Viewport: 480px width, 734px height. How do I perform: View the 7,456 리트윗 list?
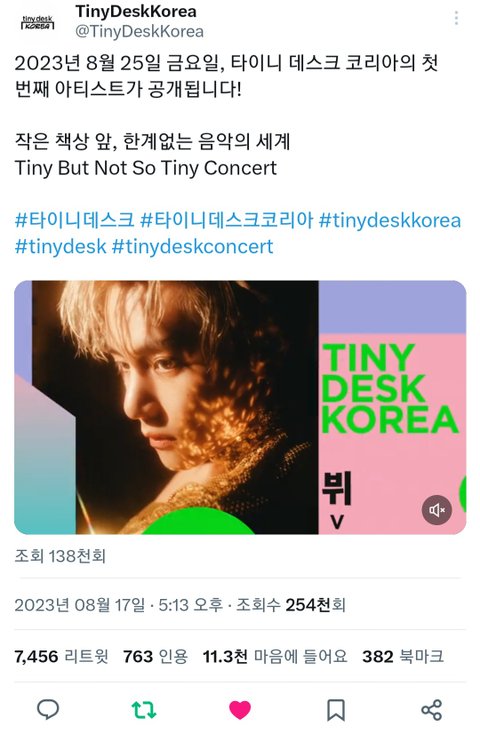(61, 656)
